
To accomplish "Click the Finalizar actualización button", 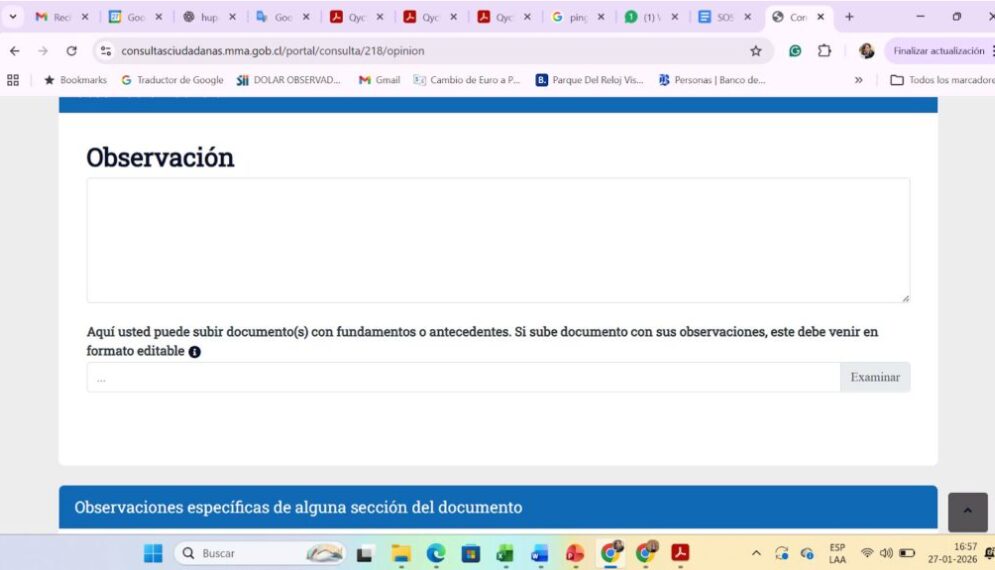I will (x=937, y=51).
